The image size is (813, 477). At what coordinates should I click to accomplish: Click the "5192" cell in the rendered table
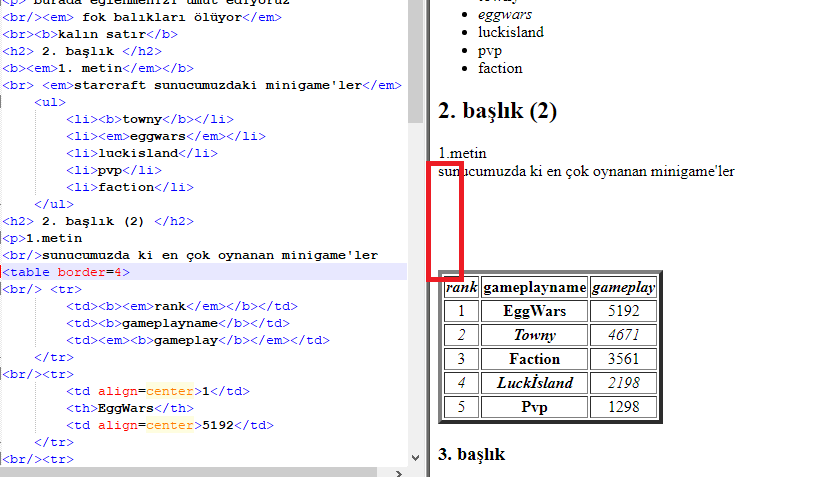624,311
